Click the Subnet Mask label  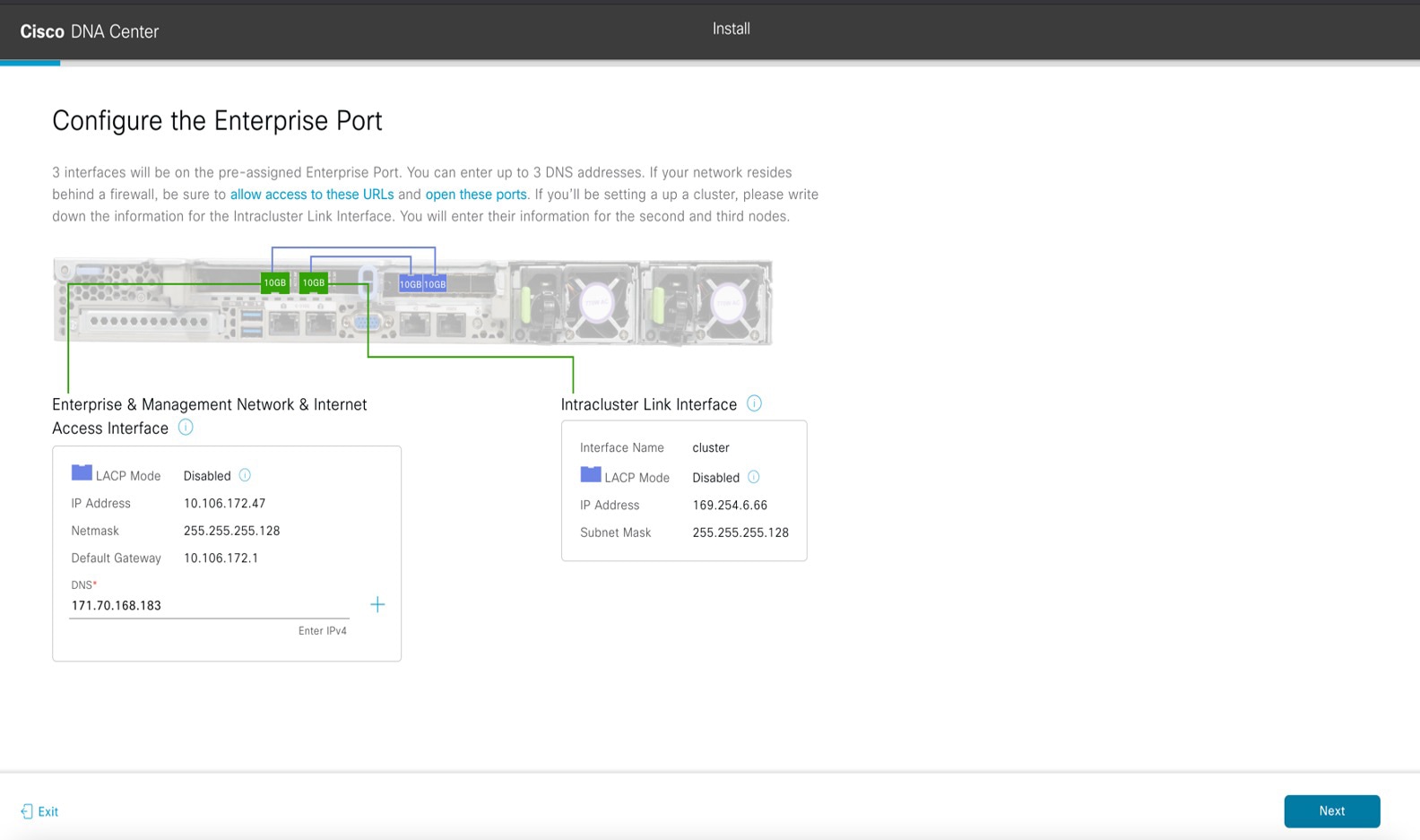pyautogui.click(x=616, y=533)
